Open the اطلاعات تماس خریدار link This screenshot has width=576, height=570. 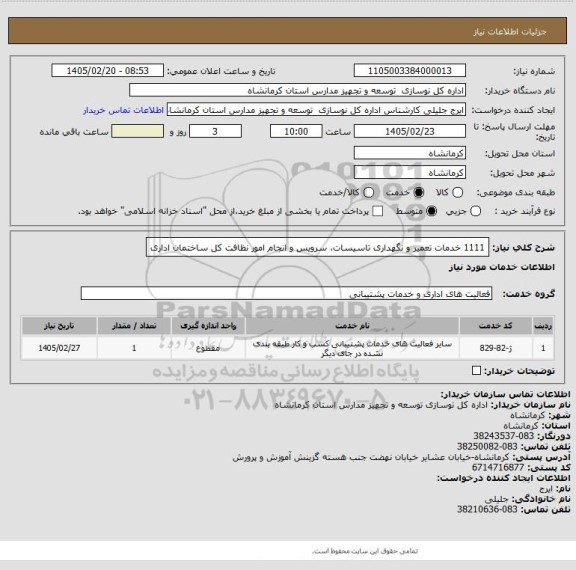tap(123, 110)
